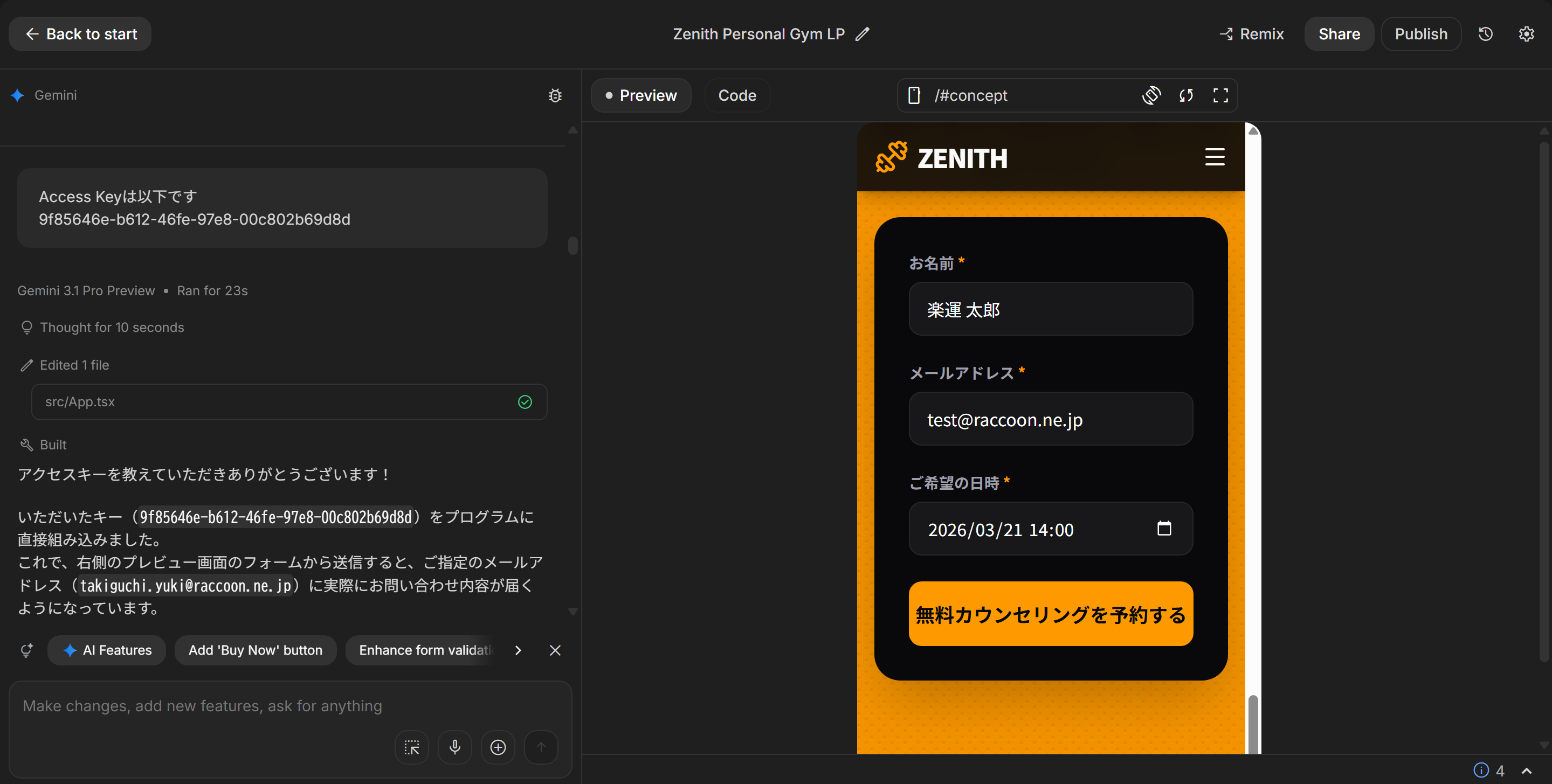The image size is (1552, 784).
Task: Switch to the Code tab
Action: tap(737, 95)
